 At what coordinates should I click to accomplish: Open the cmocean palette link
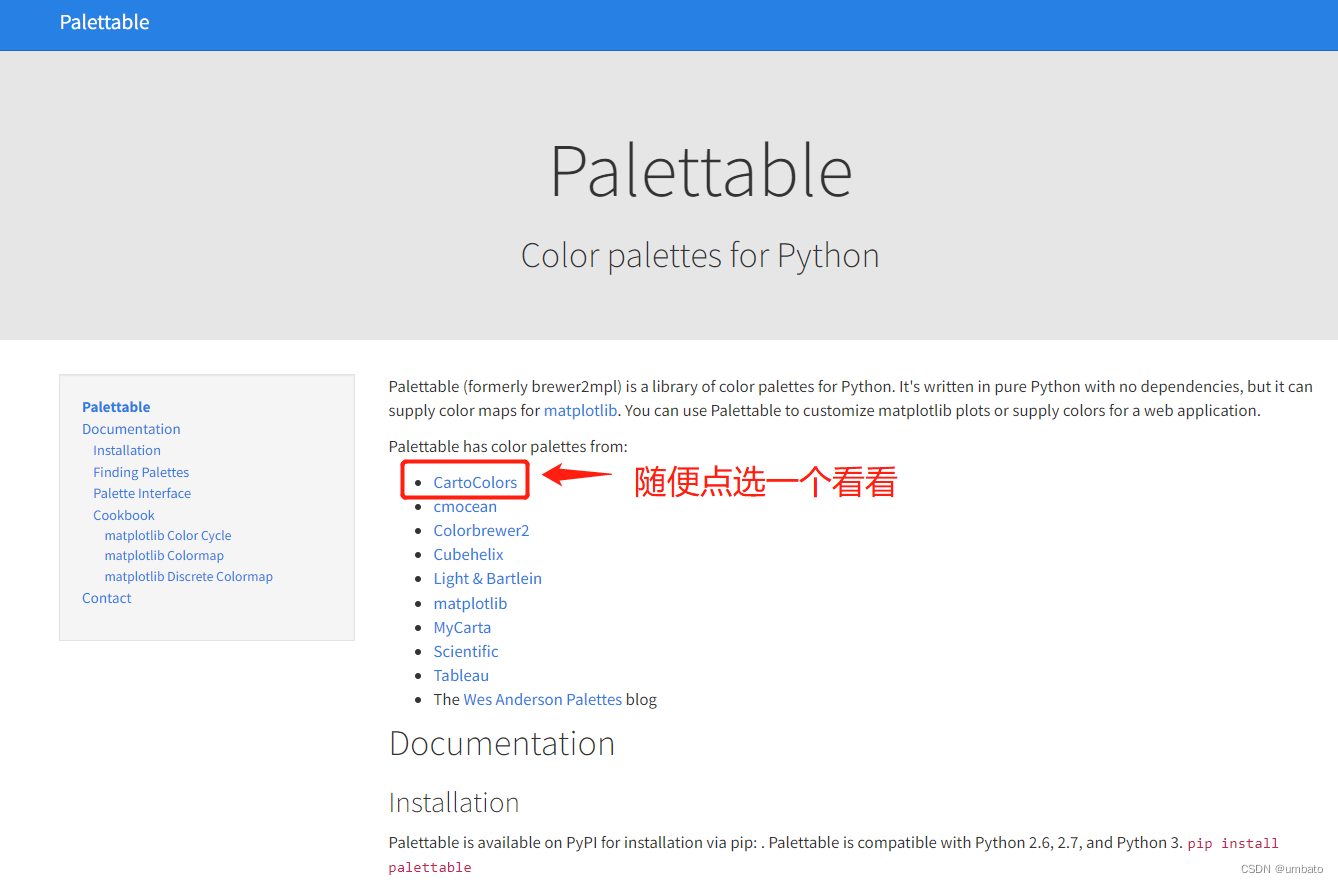[465, 506]
